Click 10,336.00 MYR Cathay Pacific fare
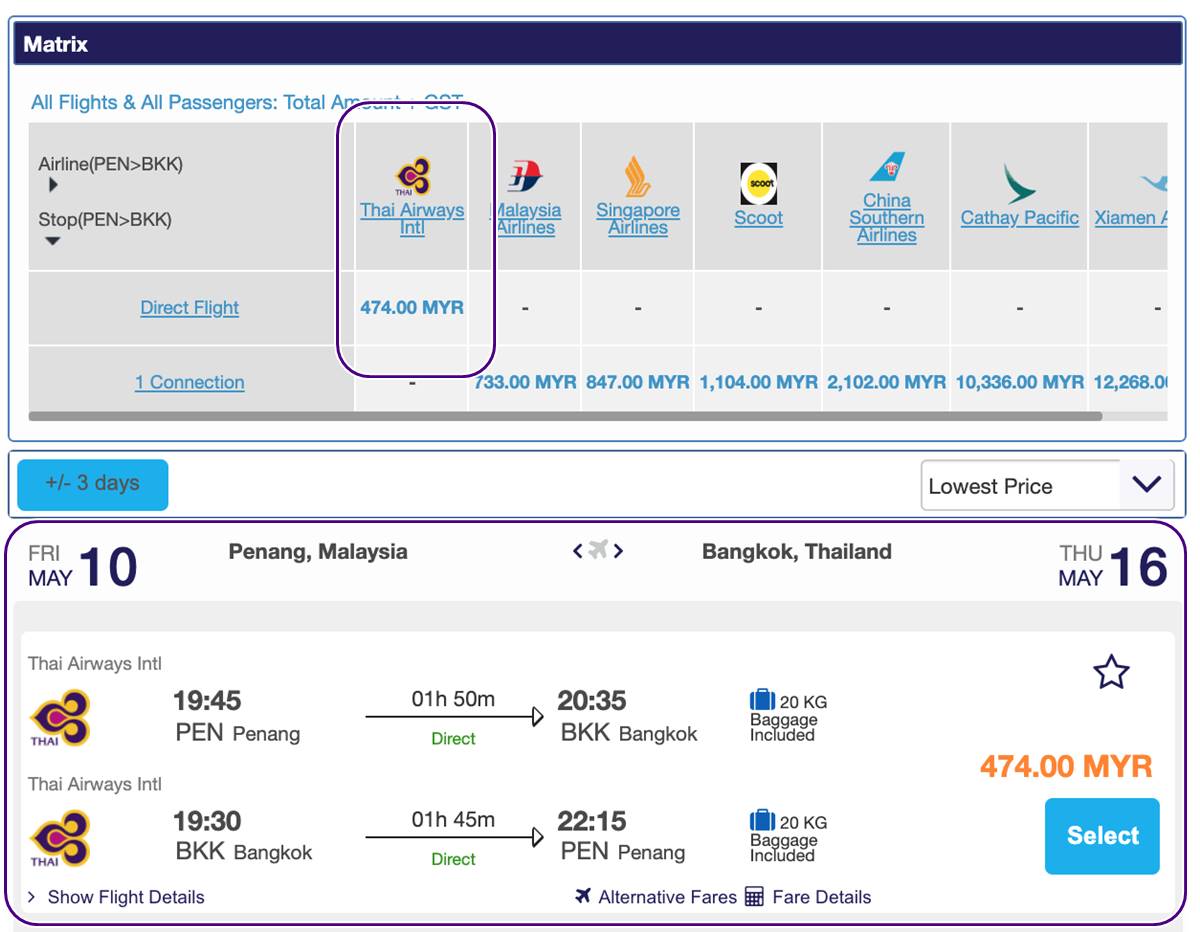 tap(1019, 382)
